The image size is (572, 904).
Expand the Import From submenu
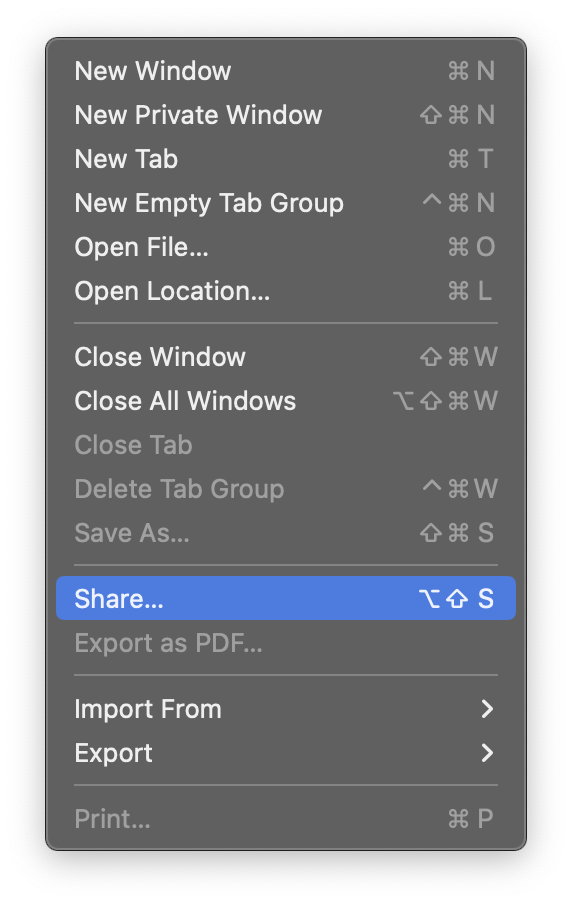tap(285, 709)
